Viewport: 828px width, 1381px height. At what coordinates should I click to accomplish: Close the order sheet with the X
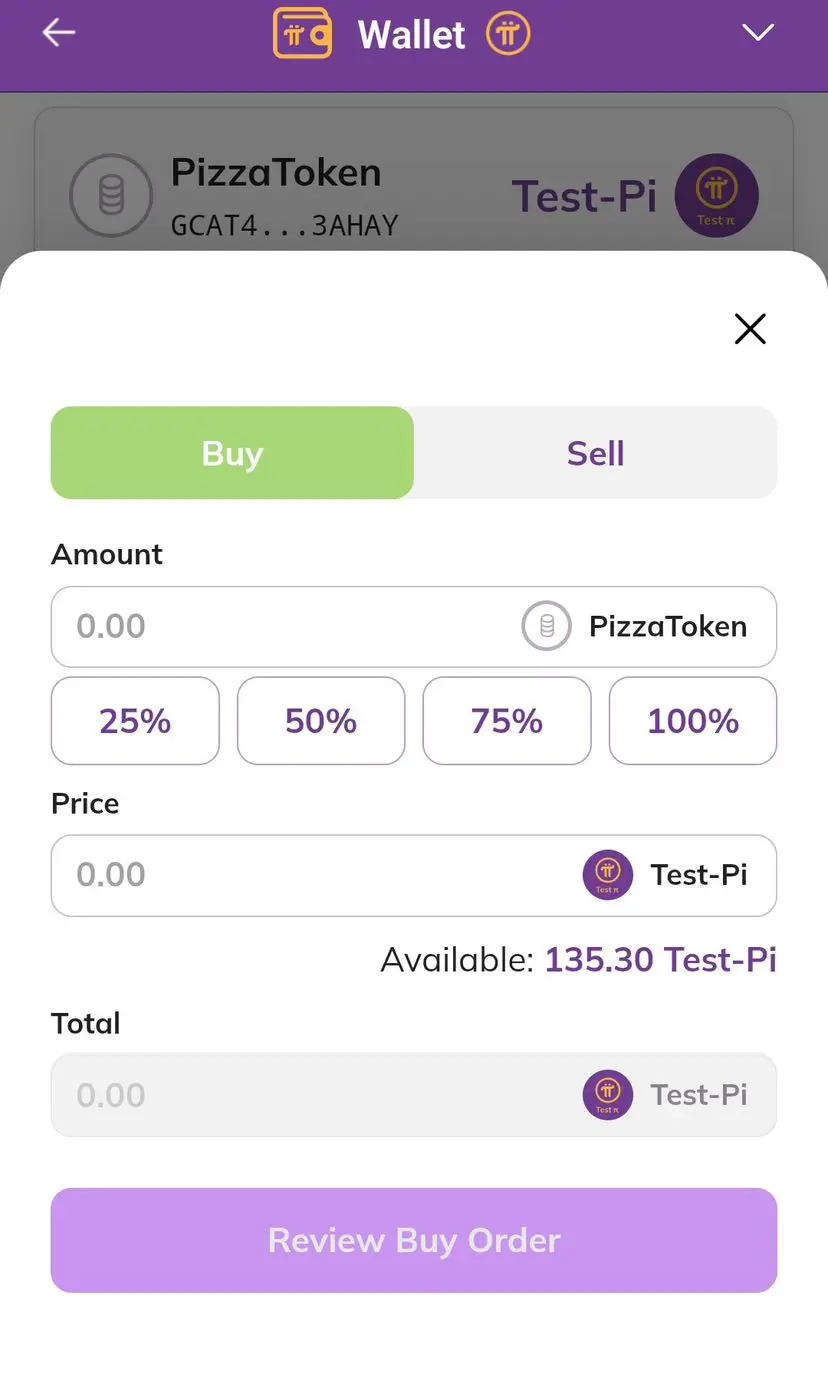coord(750,328)
